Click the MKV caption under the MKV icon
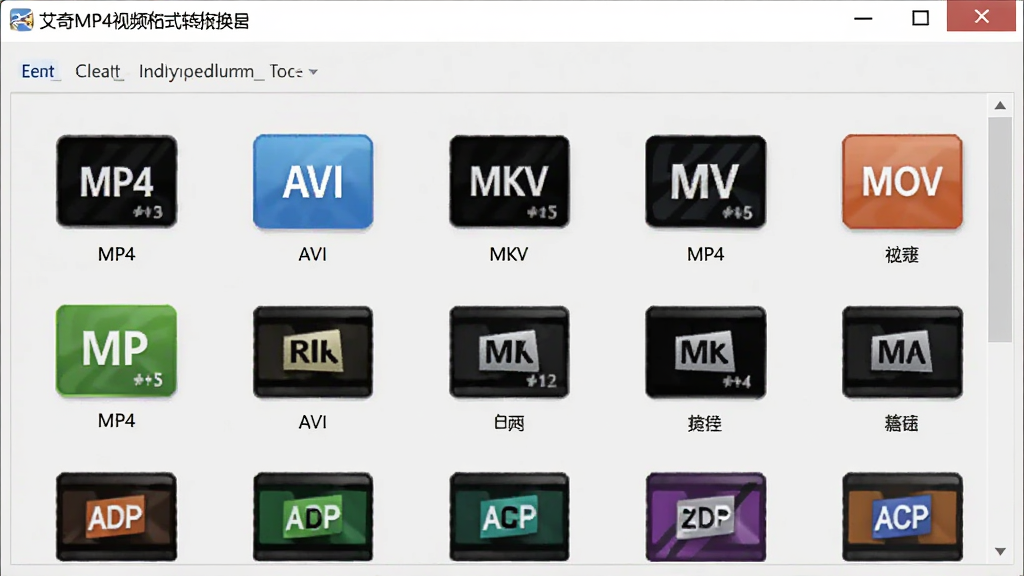The image size is (1024, 576). tap(509, 254)
